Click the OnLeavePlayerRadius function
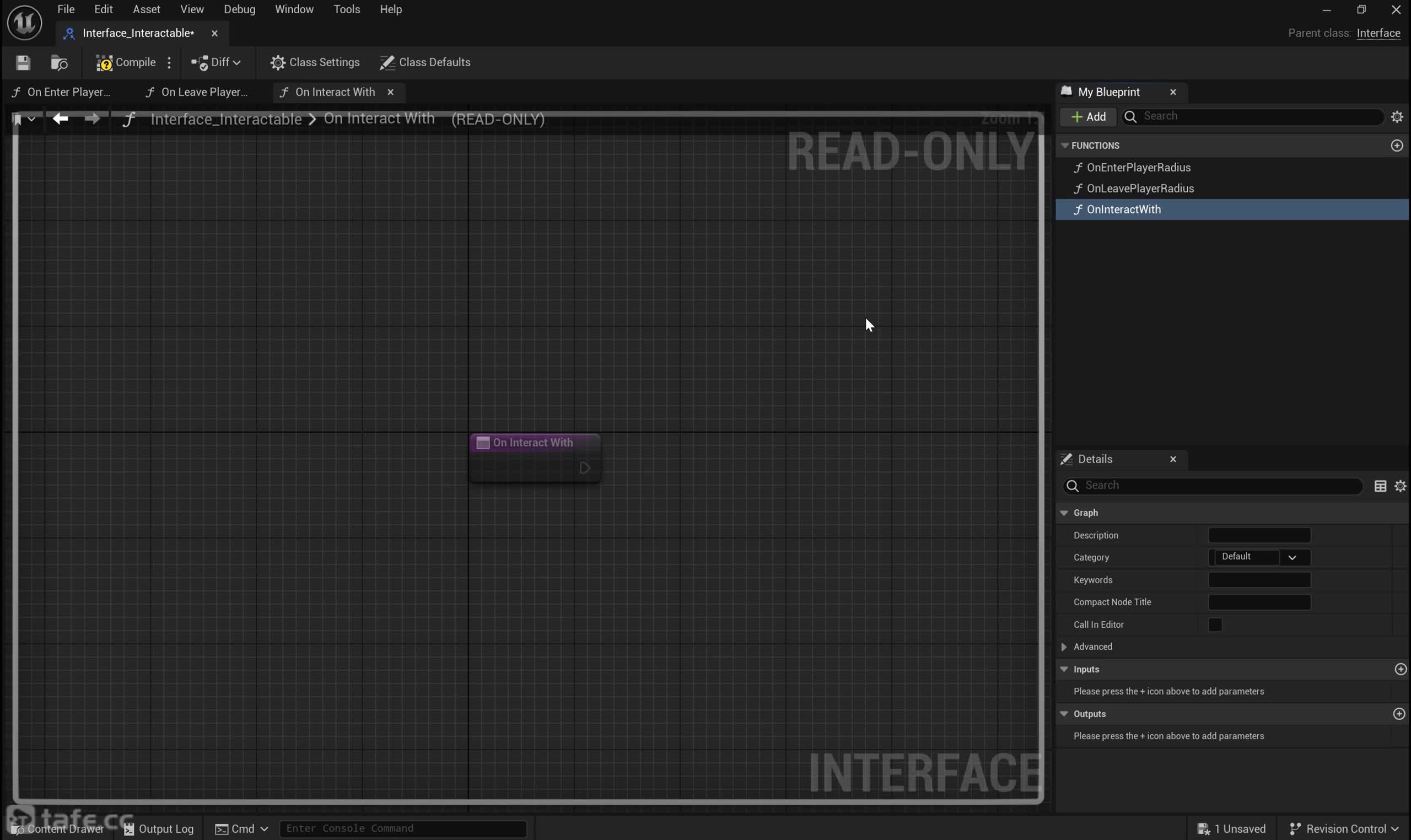1411x840 pixels. click(1140, 188)
